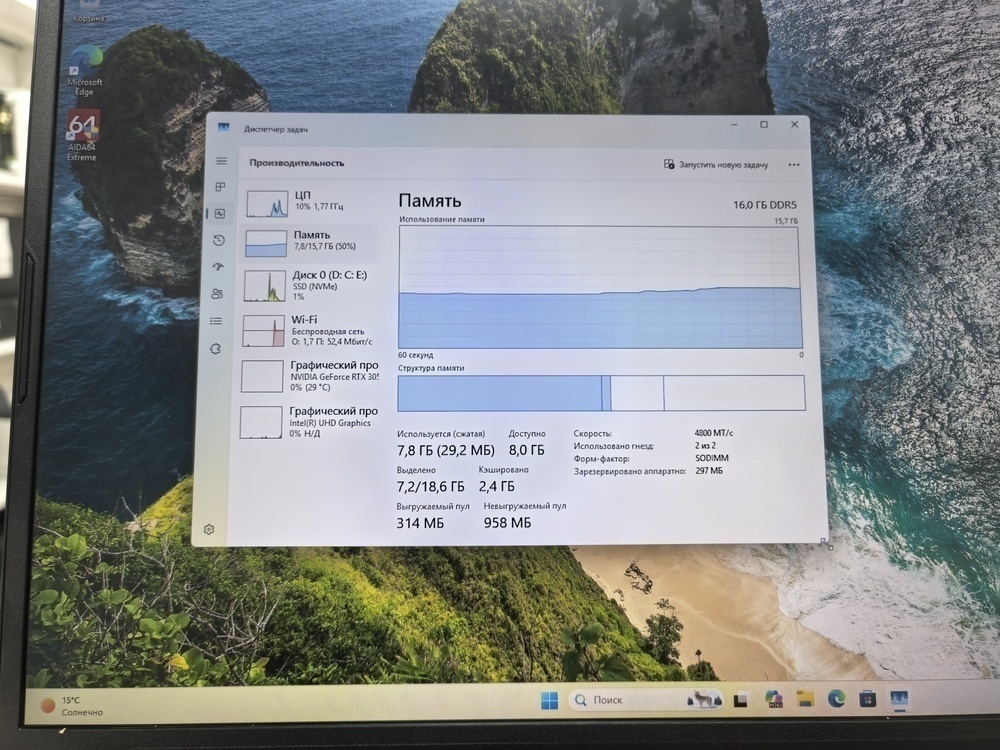Image resolution: width=1000 pixels, height=750 pixels.
Task: Click the memory usage graph
Action: coord(599,288)
